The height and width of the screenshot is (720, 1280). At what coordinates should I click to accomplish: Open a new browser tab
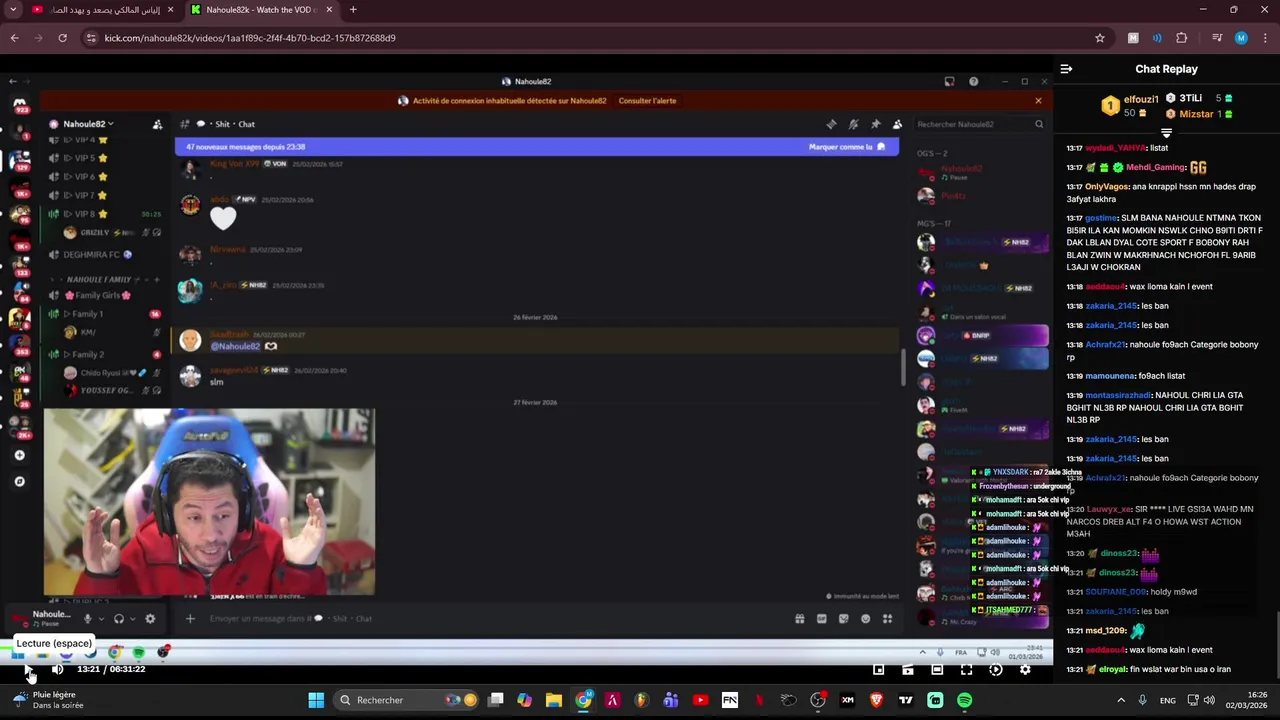(x=353, y=10)
